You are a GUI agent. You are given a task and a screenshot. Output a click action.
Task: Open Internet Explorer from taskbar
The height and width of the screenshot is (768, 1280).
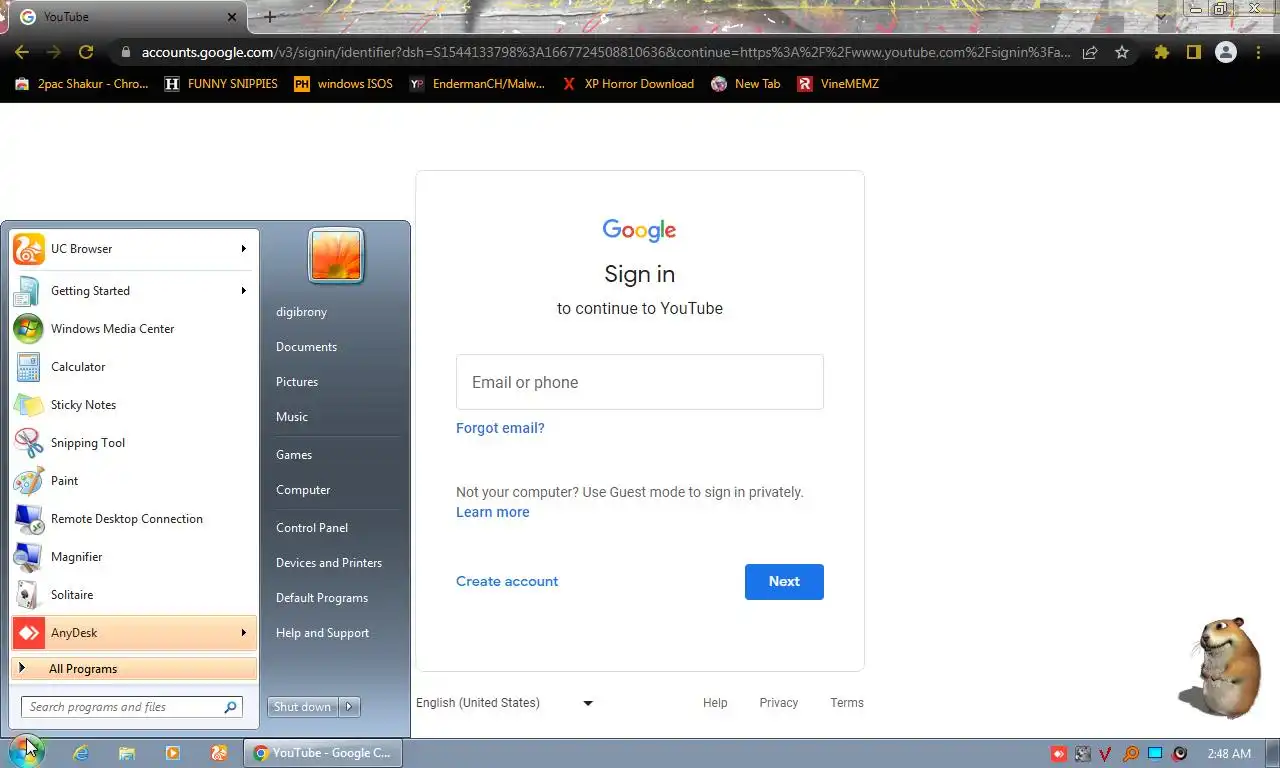click(81, 753)
